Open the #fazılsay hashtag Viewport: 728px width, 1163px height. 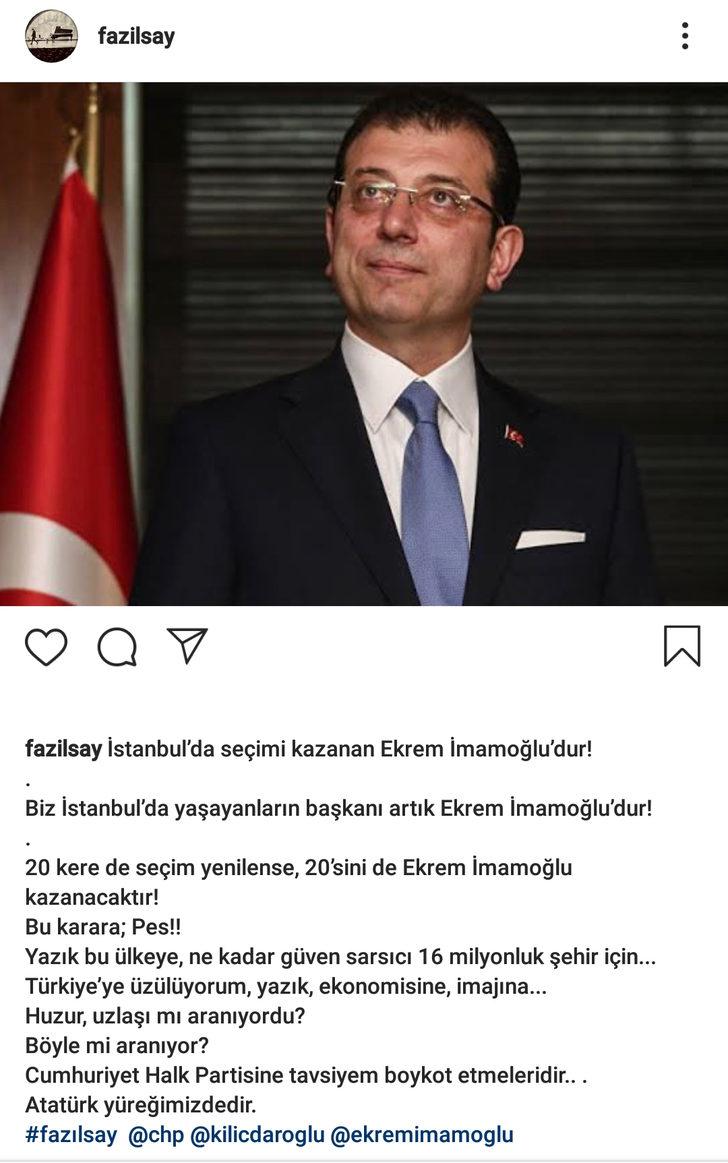click(71, 1134)
